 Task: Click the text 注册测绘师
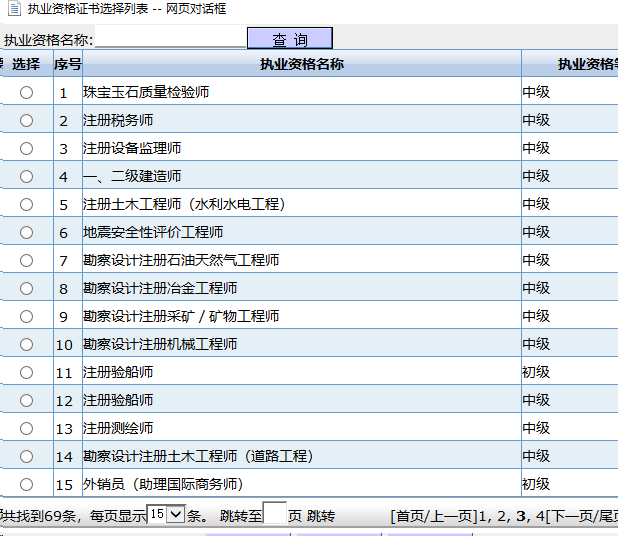[118, 428]
